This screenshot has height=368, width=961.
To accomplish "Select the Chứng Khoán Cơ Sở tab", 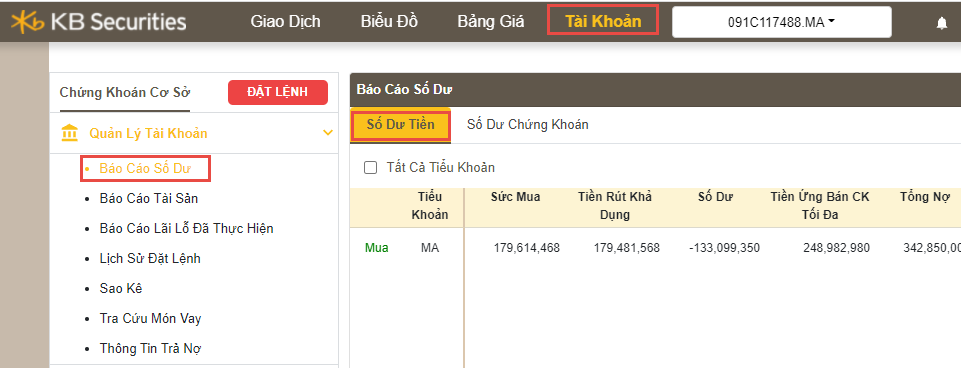I will point(125,93).
